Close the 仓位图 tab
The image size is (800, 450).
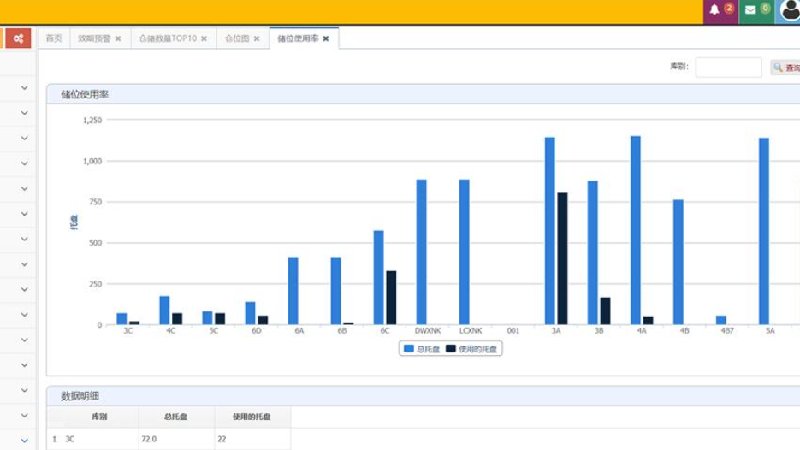[x=257, y=39]
